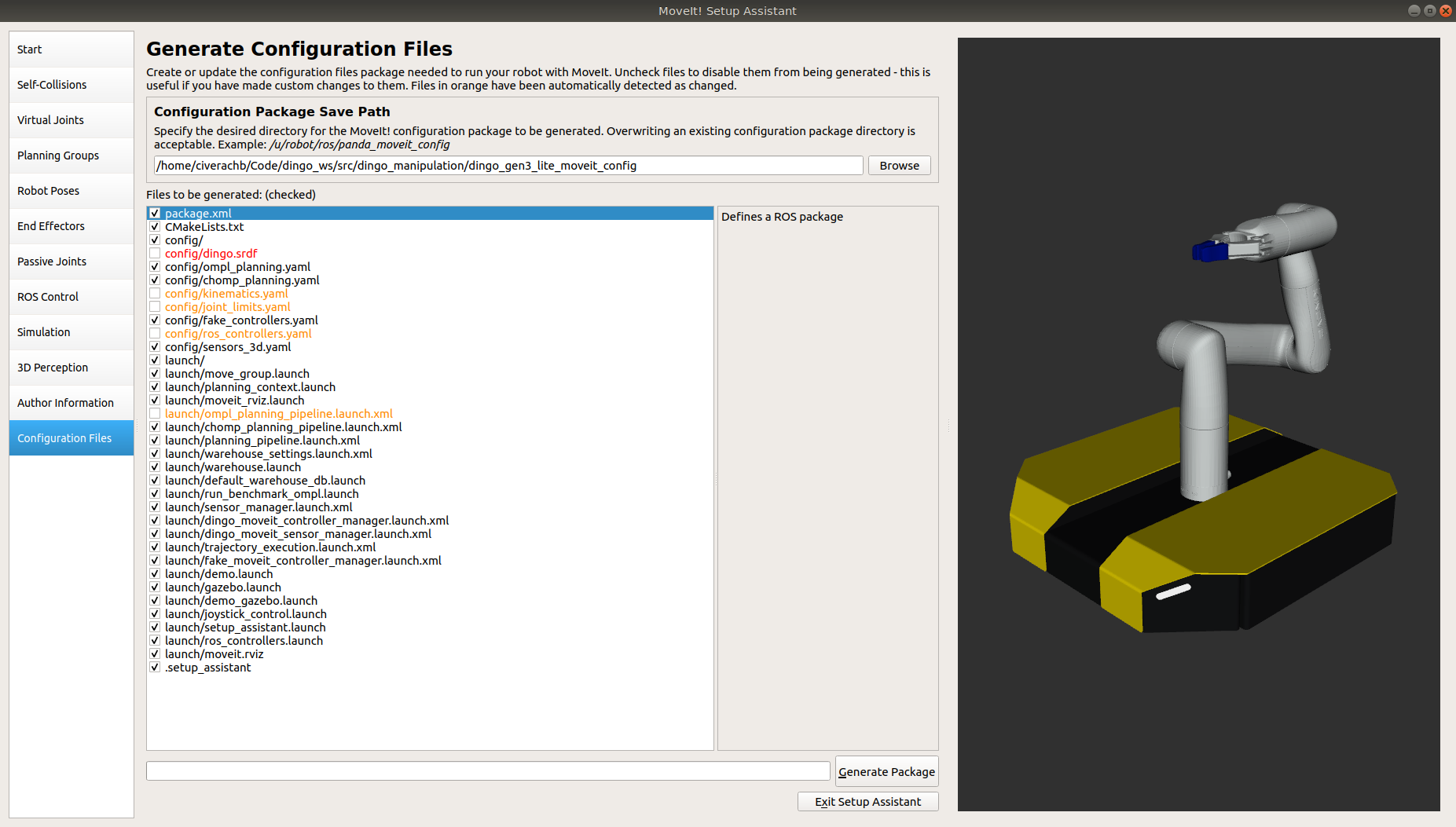This screenshot has width=1456, height=827.
Task: Click Exit Setup Assistant button
Action: click(867, 802)
